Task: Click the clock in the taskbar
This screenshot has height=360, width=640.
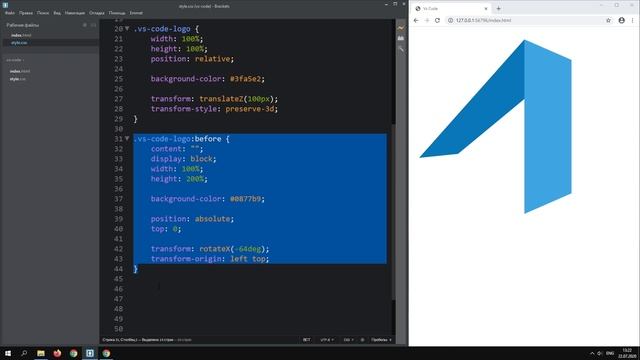Action: pos(627,353)
